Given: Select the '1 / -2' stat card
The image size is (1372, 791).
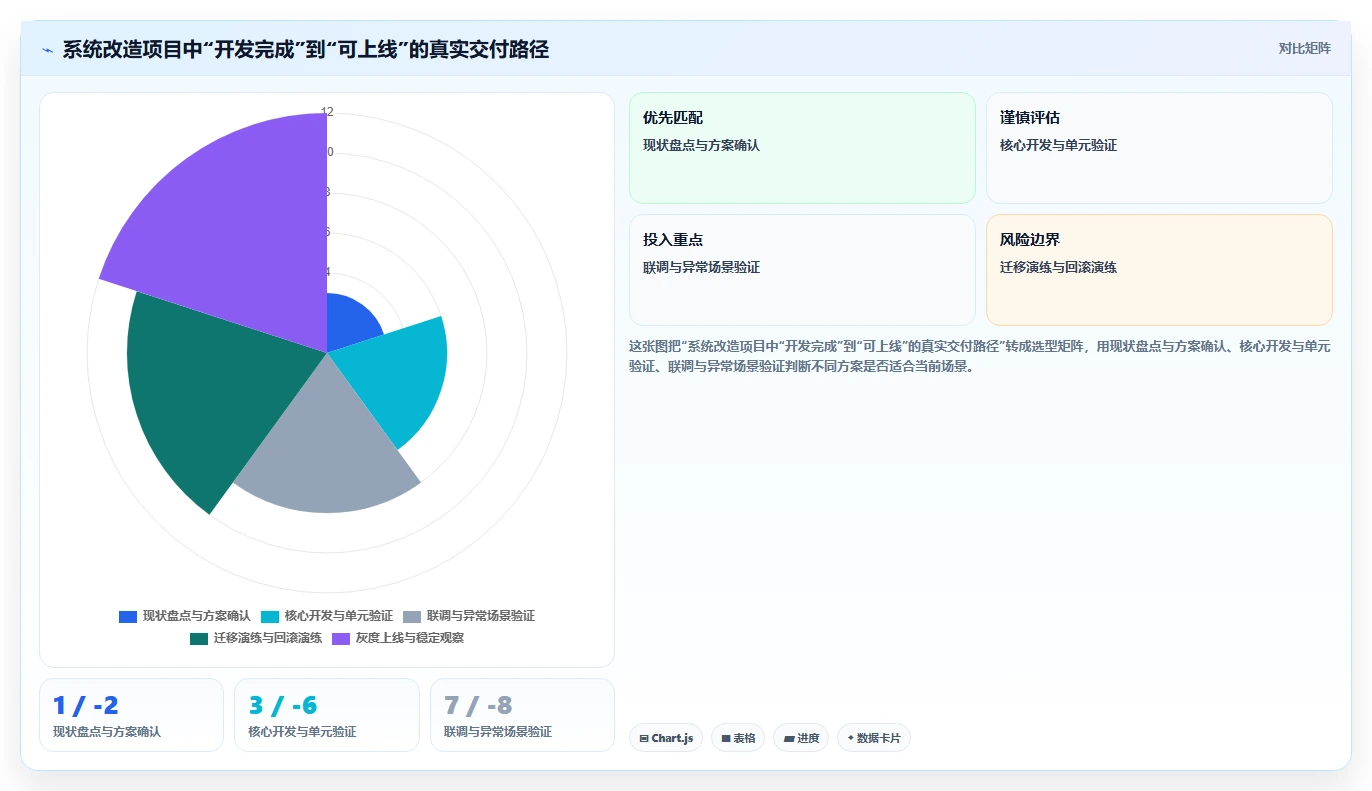Looking at the screenshot, I should coord(131,715).
